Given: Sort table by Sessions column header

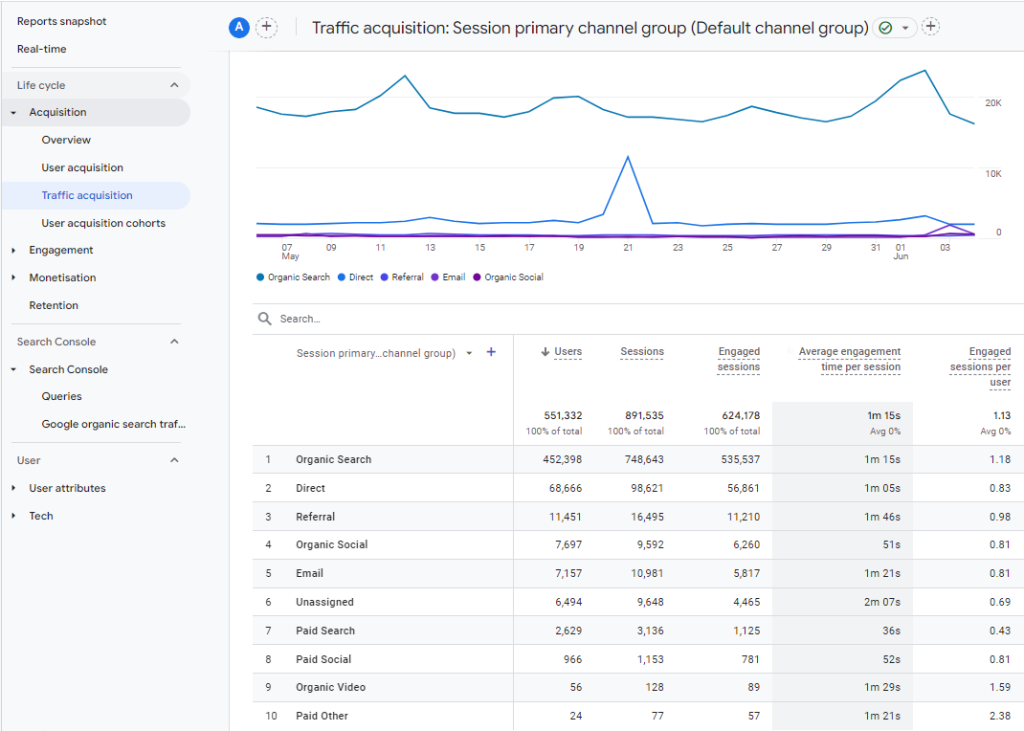Looking at the screenshot, I should coord(641,352).
